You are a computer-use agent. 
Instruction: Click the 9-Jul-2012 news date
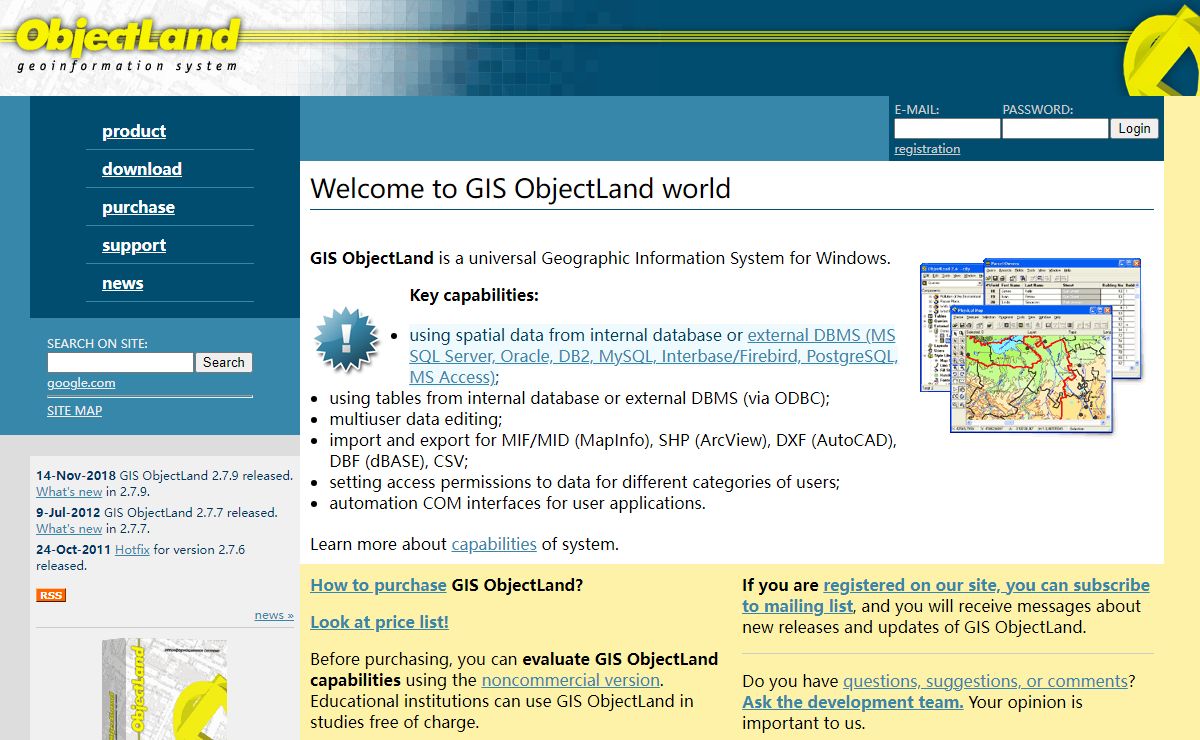coord(68,513)
